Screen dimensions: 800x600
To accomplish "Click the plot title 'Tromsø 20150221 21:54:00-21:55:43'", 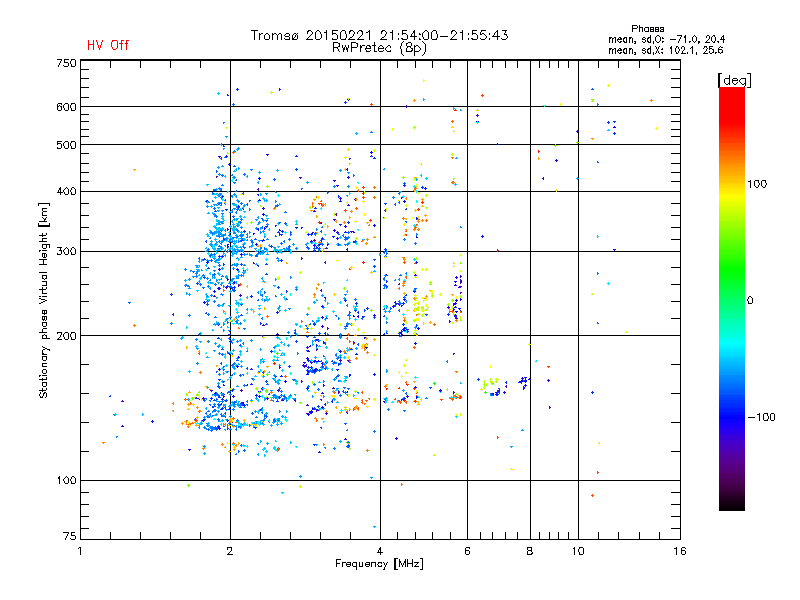I will tap(379, 35).
